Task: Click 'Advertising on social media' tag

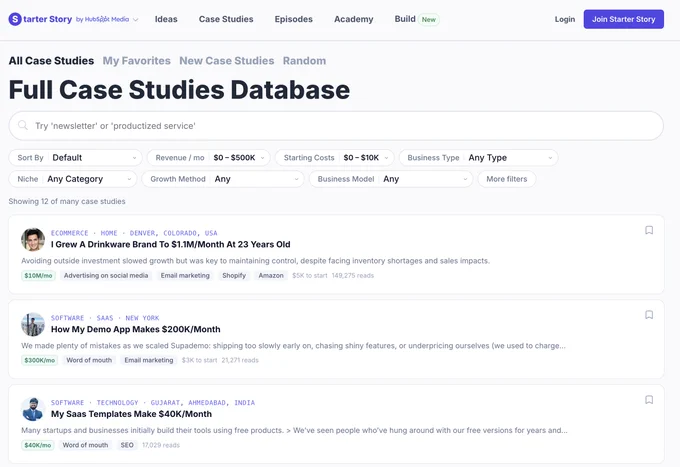Action: [106, 276]
